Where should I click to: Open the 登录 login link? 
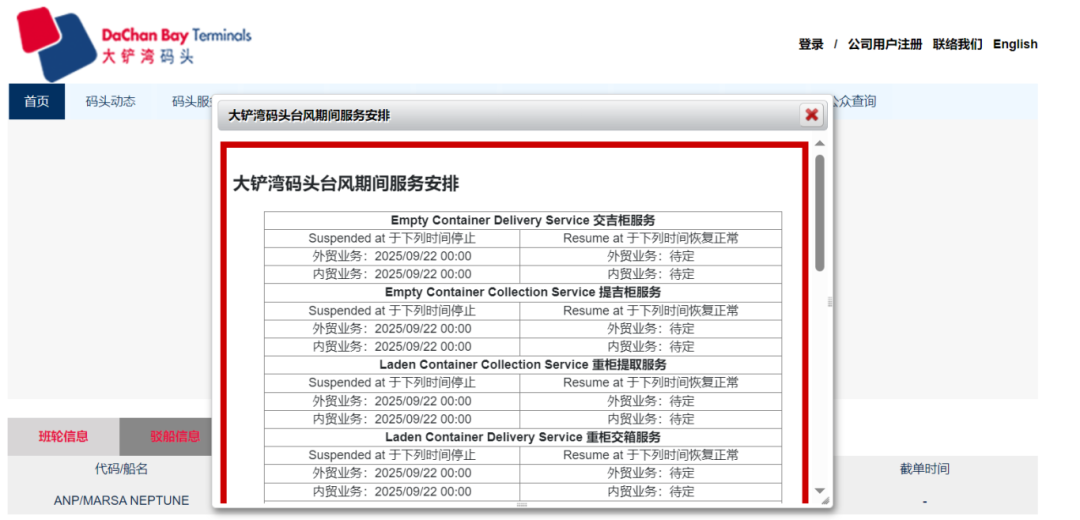pyautogui.click(x=811, y=44)
